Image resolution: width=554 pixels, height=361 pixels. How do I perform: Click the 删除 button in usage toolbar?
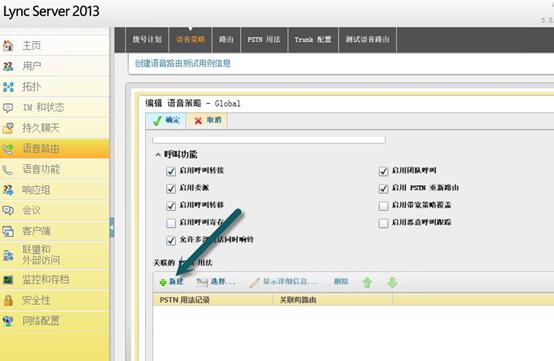[x=341, y=282]
